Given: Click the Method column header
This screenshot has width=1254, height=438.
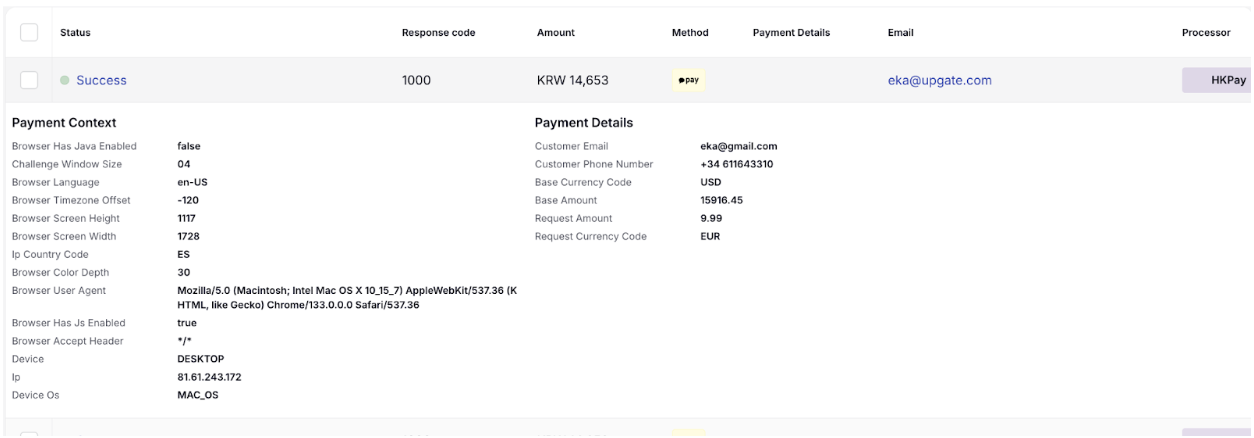Looking at the screenshot, I should [x=690, y=33].
